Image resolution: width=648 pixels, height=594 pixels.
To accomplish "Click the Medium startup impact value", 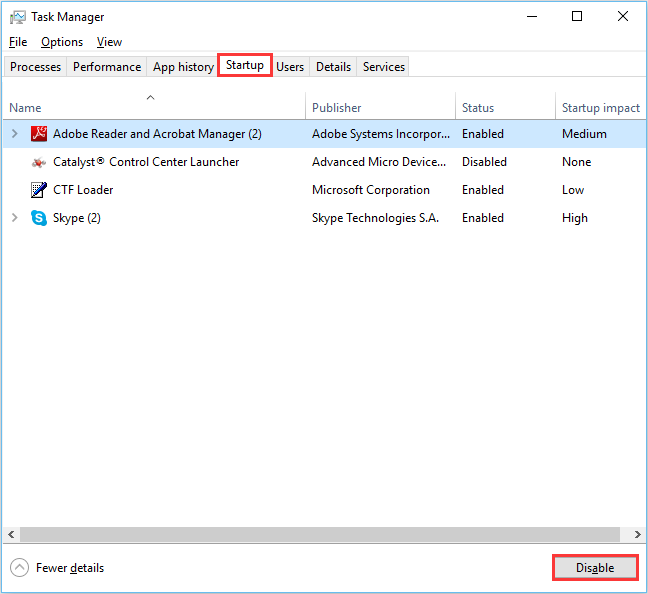I will pos(584,134).
